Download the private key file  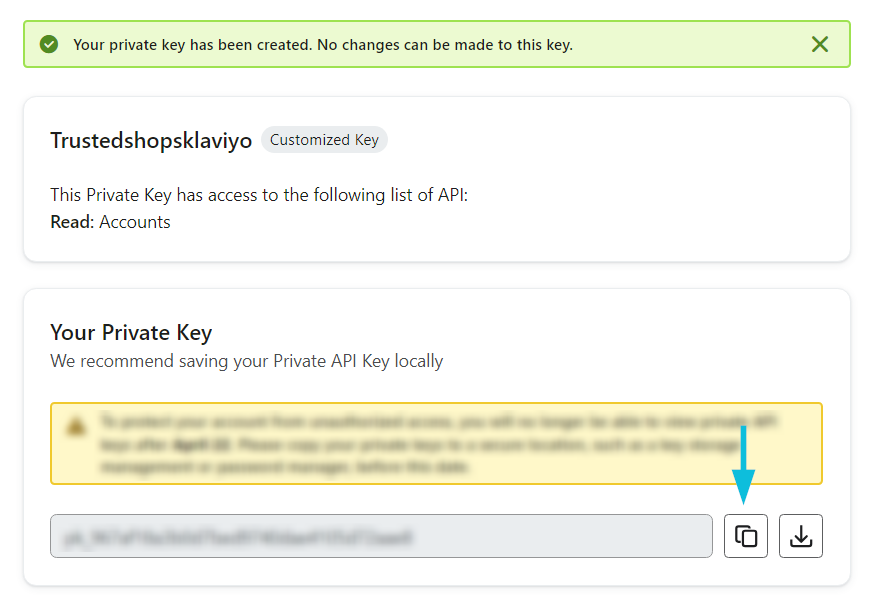801,536
